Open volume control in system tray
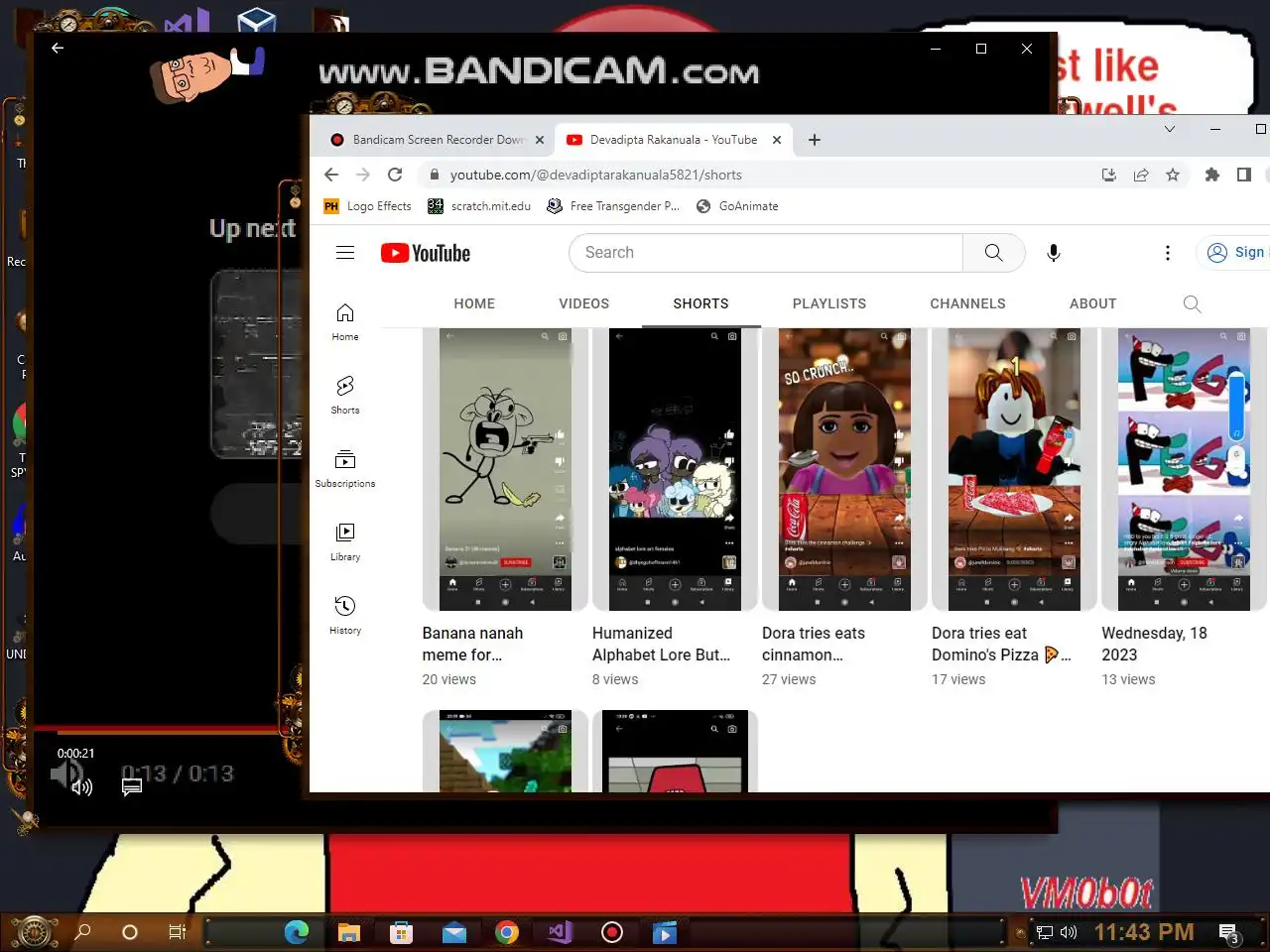The height and width of the screenshot is (952, 1270). pos(1069,932)
